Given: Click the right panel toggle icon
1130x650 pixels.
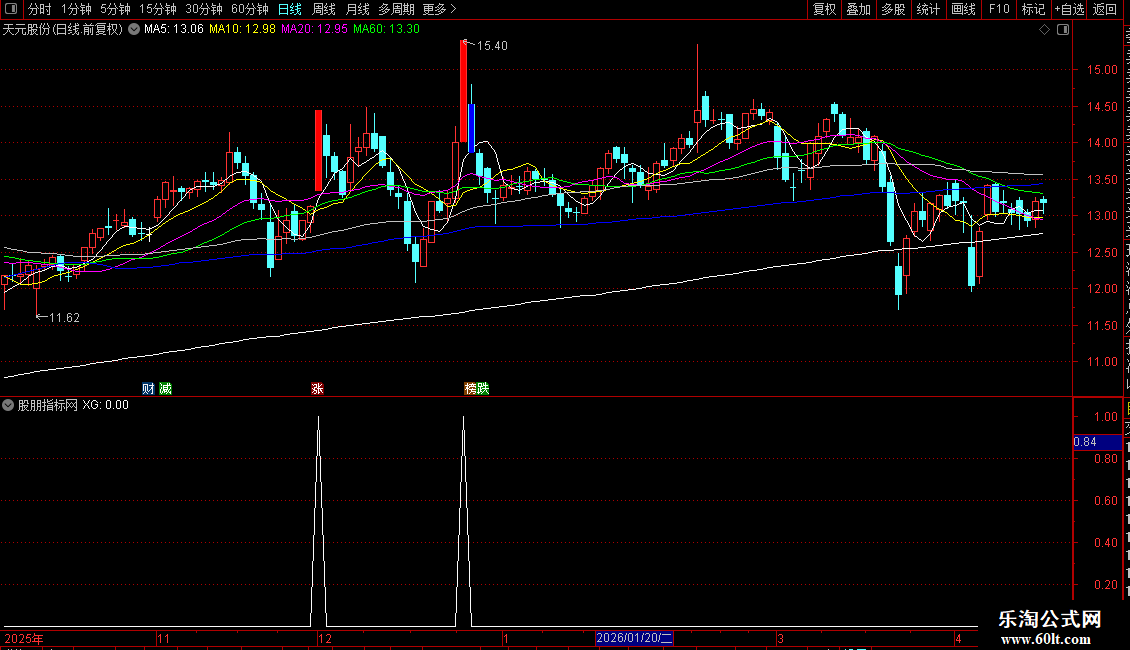Looking at the screenshot, I should (1063, 30).
